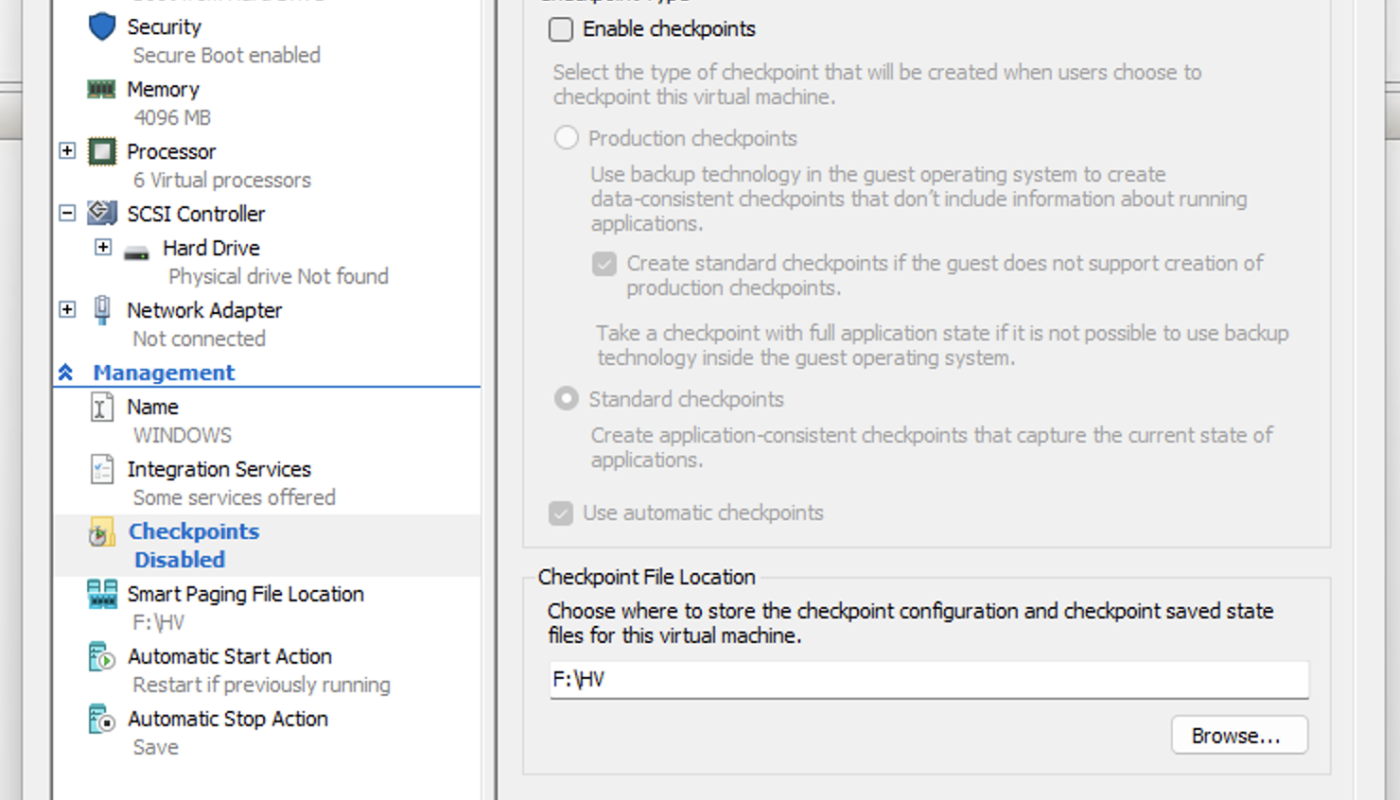Click the SCSI Controller icon
1400x800 pixels.
point(102,214)
